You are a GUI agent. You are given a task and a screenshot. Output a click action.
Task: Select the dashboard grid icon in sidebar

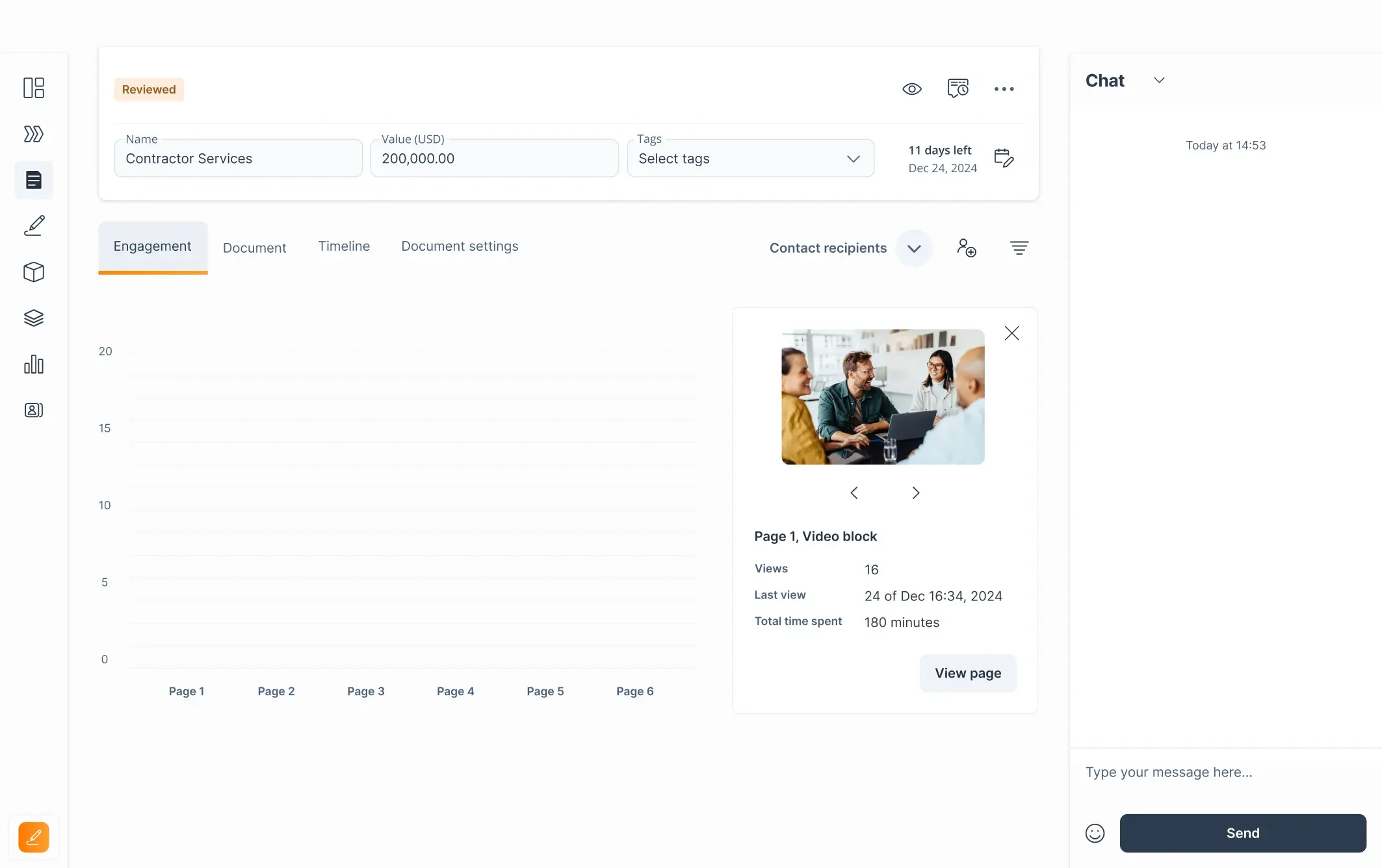(x=33, y=87)
